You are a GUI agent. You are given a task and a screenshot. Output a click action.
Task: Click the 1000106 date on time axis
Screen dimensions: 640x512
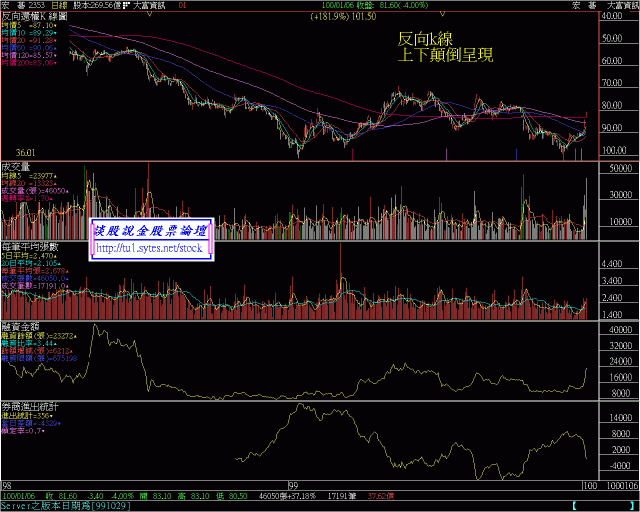pyautogui.click(x=622, y=485)
